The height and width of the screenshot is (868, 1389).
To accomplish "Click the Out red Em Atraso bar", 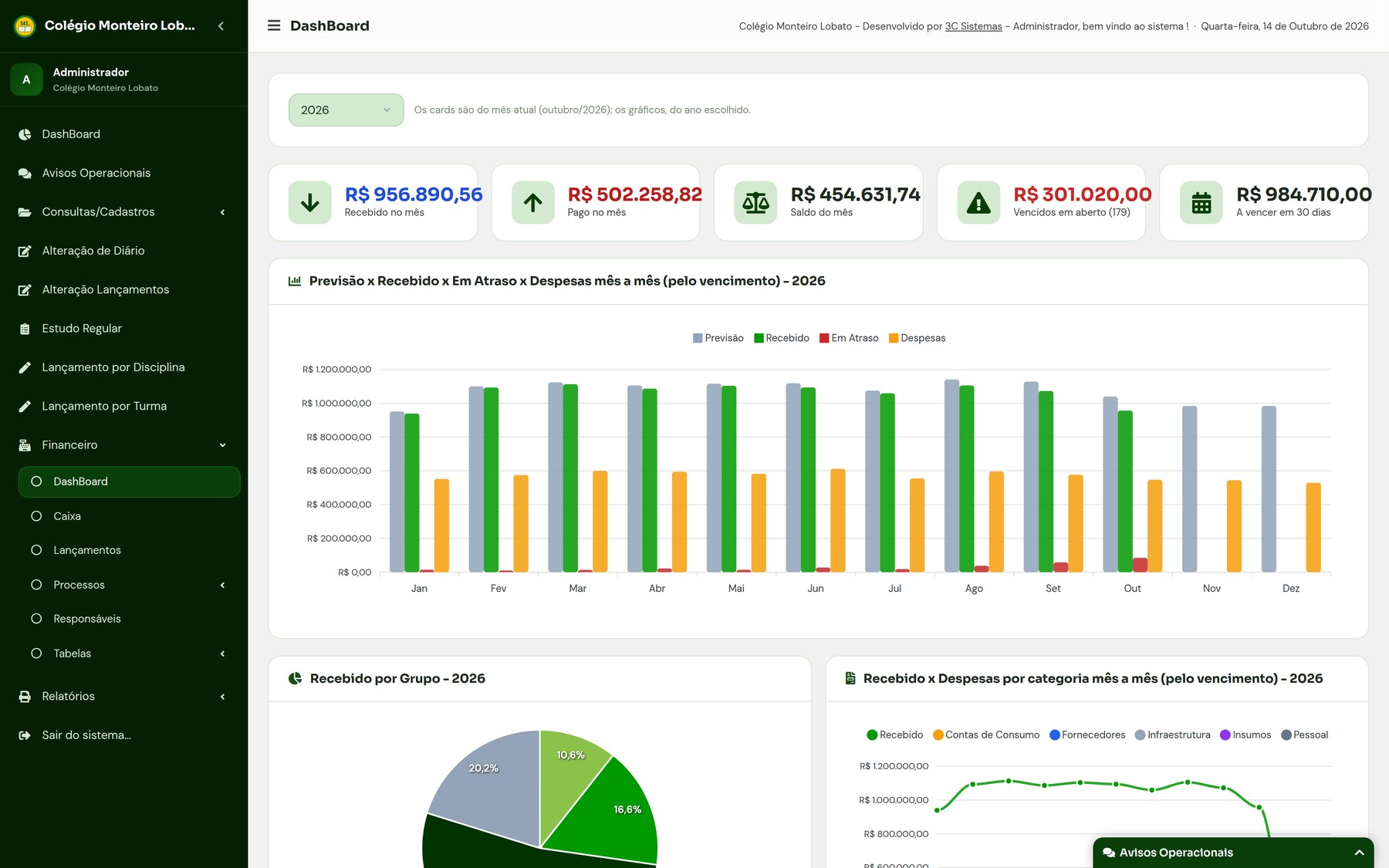I will click(x=1140, y=565).
